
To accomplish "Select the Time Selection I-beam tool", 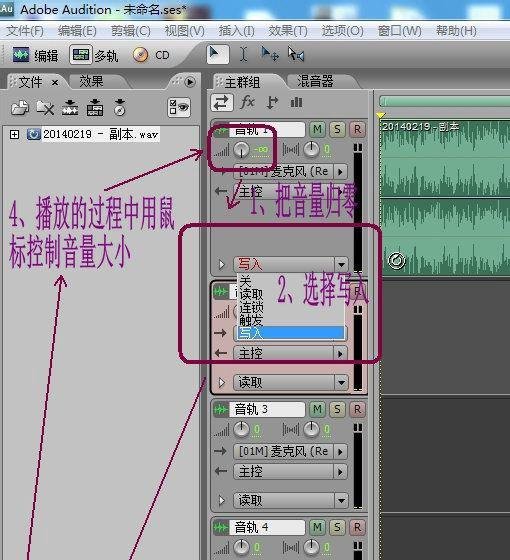I will [x=244, y=55].
